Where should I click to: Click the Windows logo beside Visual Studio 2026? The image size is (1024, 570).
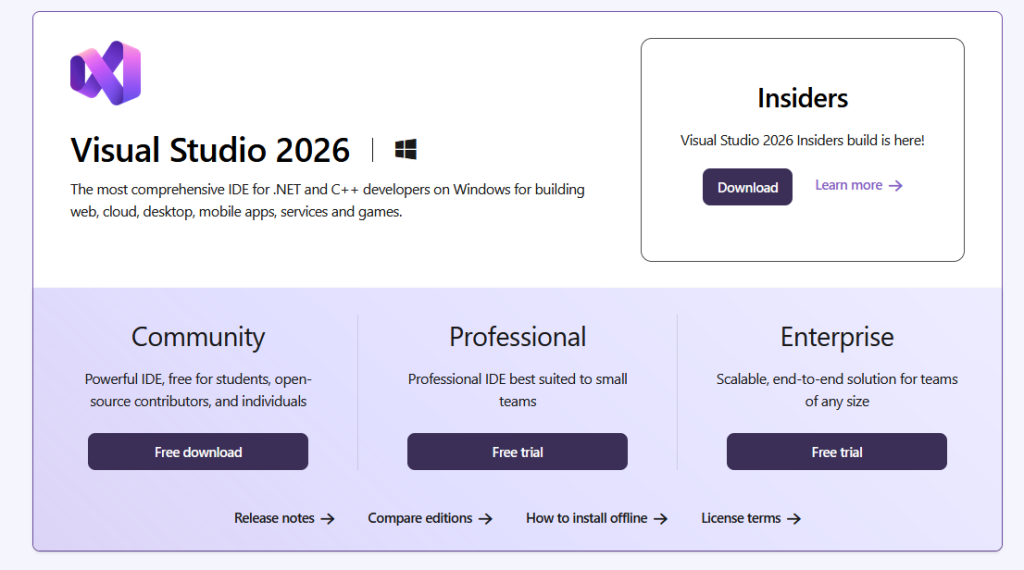click(406, 150)
